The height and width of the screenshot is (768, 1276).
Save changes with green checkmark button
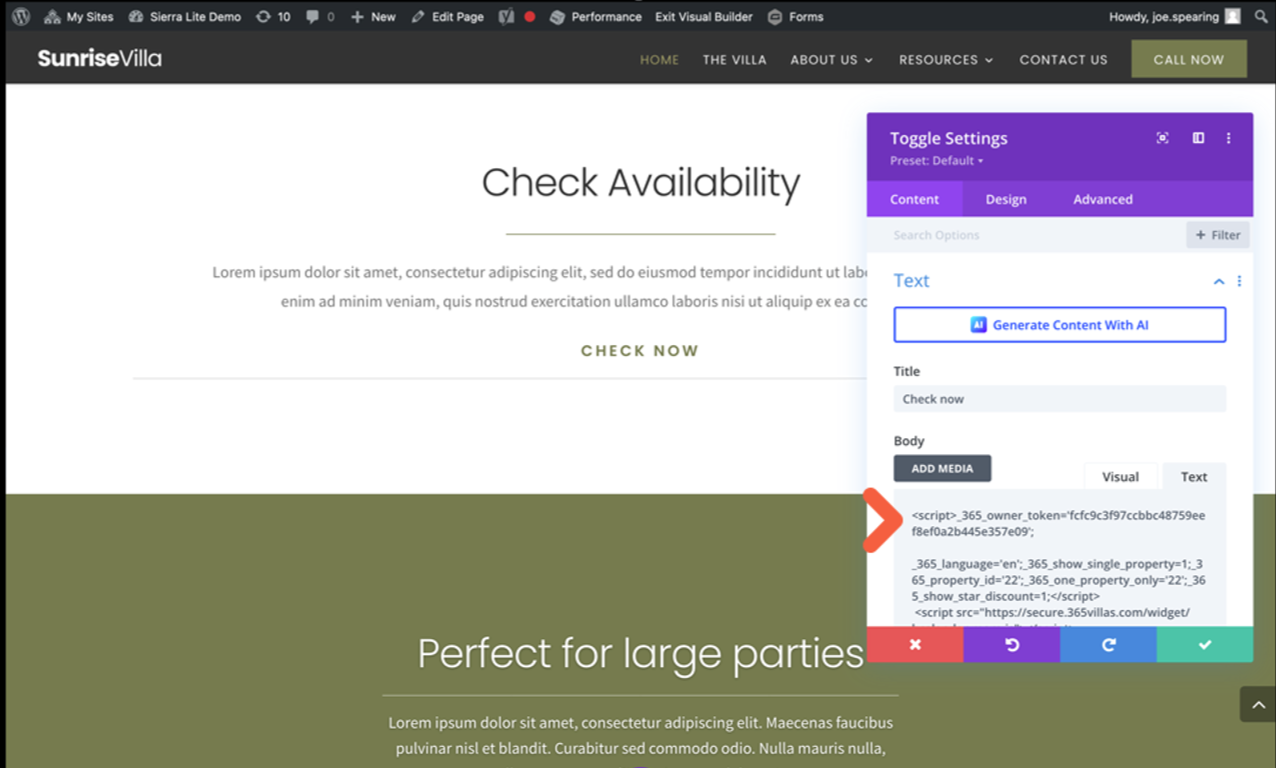pyautogui.click(x=1205, y=645)
